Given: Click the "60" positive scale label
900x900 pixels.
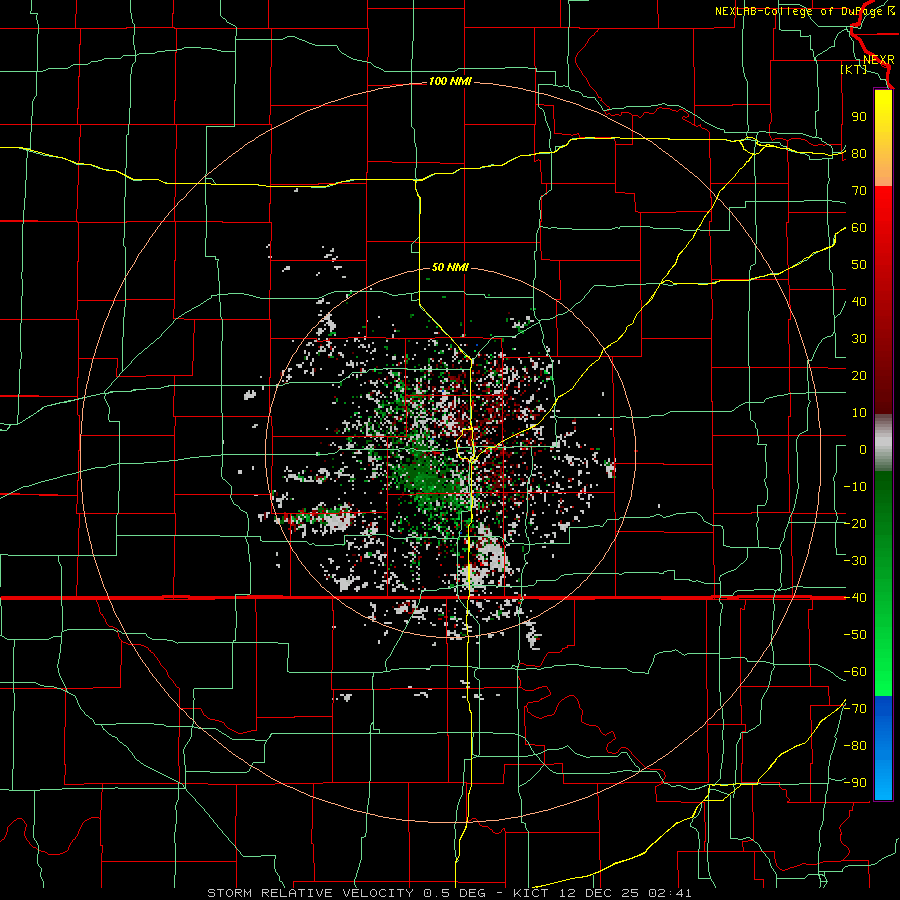Looking at the screenshot, I should tap(859, 228).
